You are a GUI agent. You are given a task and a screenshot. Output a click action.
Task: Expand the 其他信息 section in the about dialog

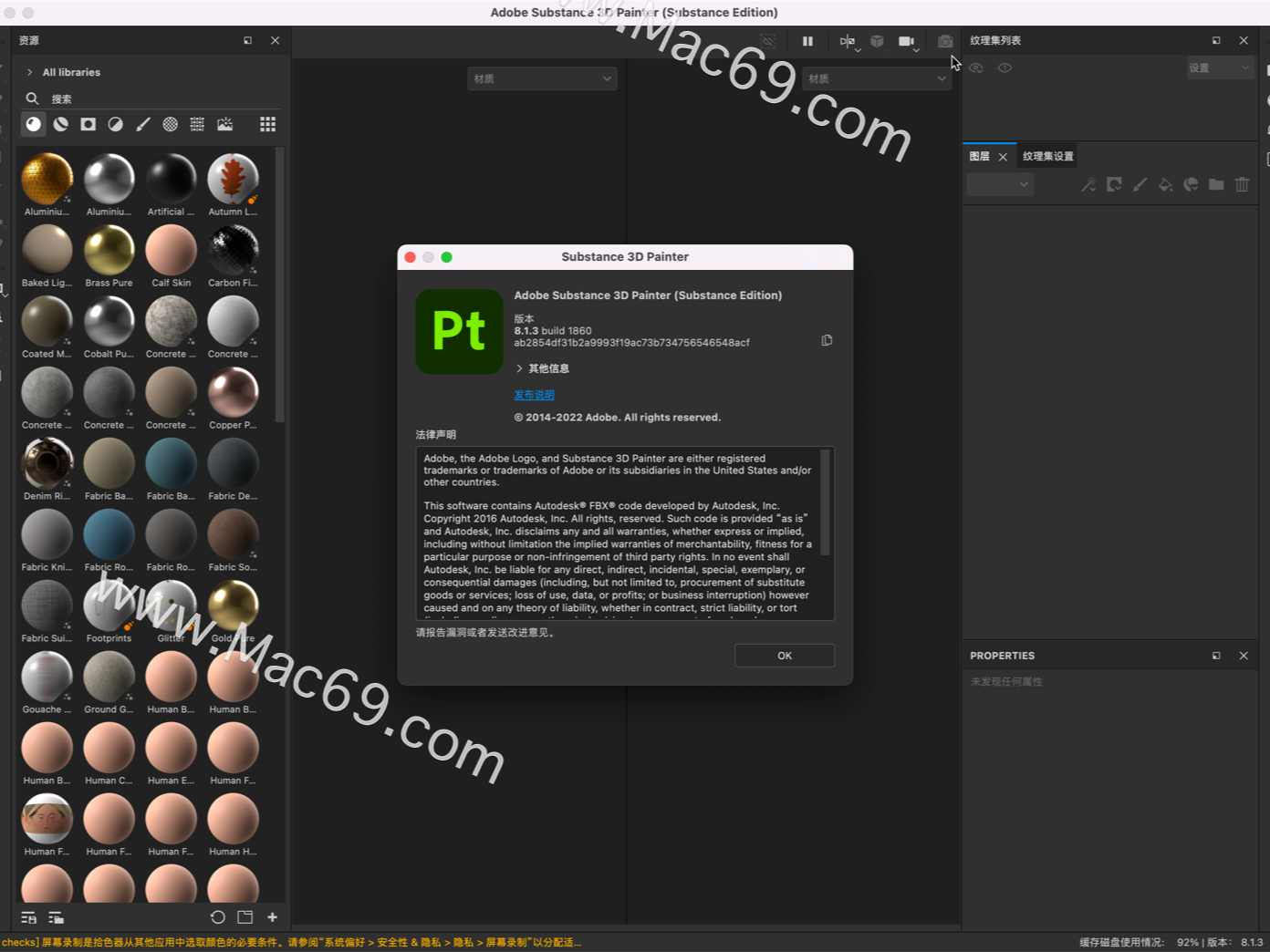tap(542, 368)
